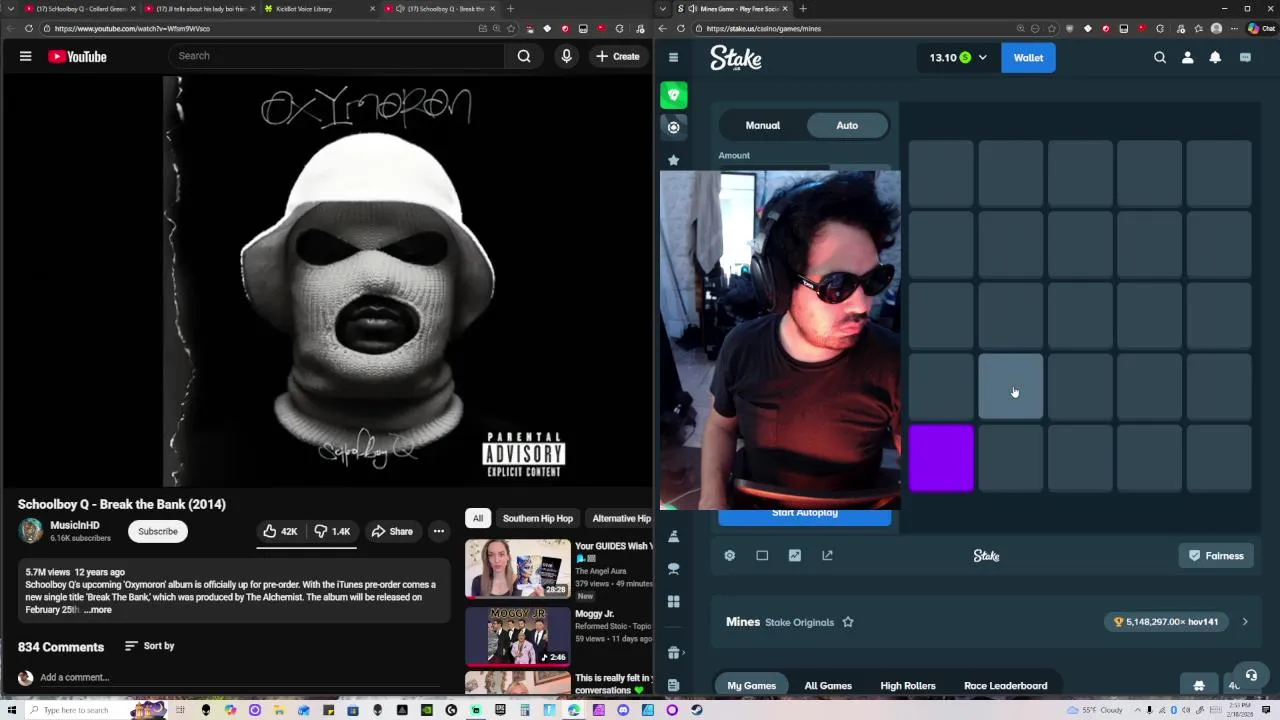Select the Southern Hip Hop chip

coord(537,518)
